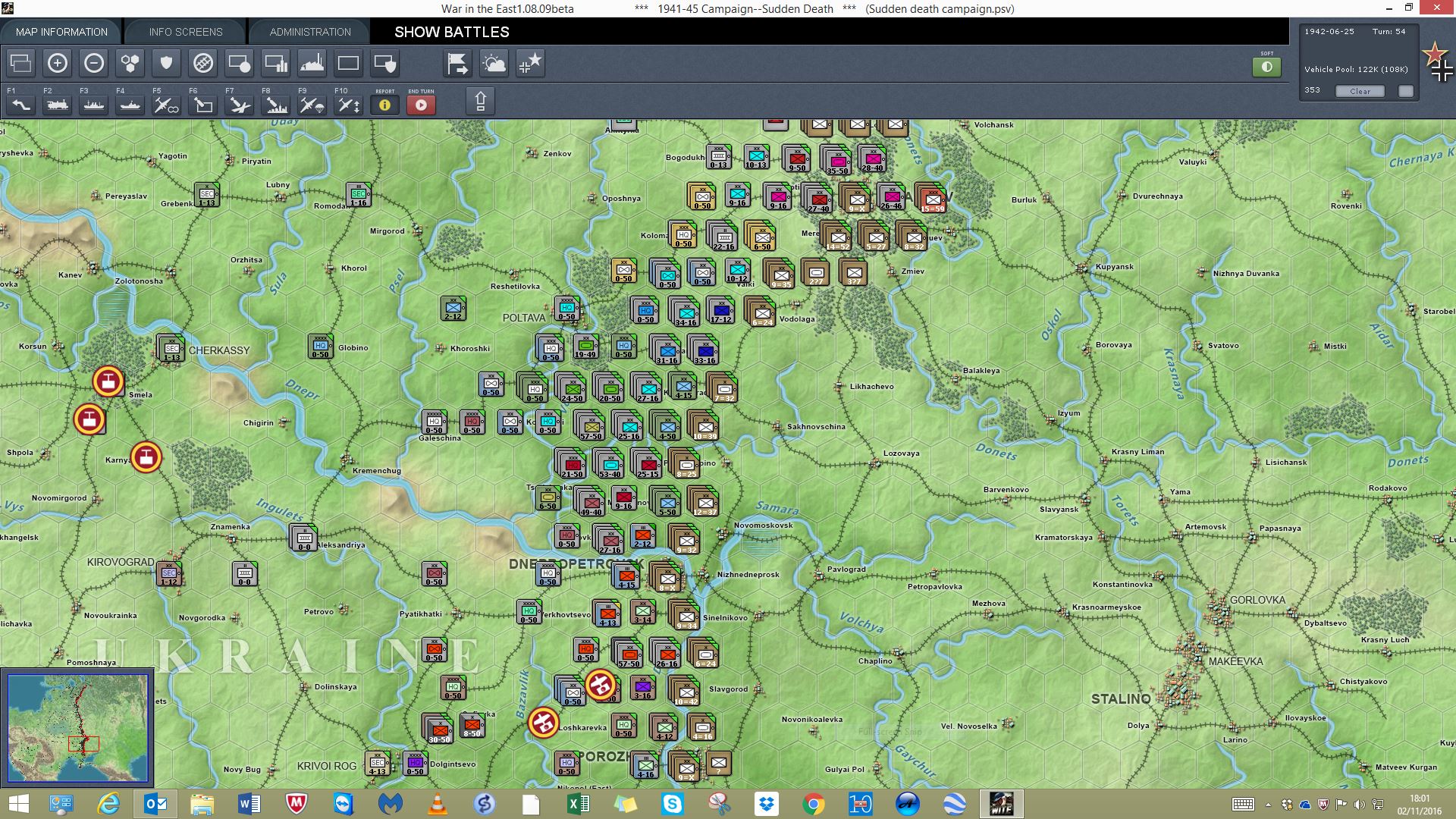This screenshot has width=1456, height=819.
Task: Open the Administration tab
Action: (x=310, y=32)
